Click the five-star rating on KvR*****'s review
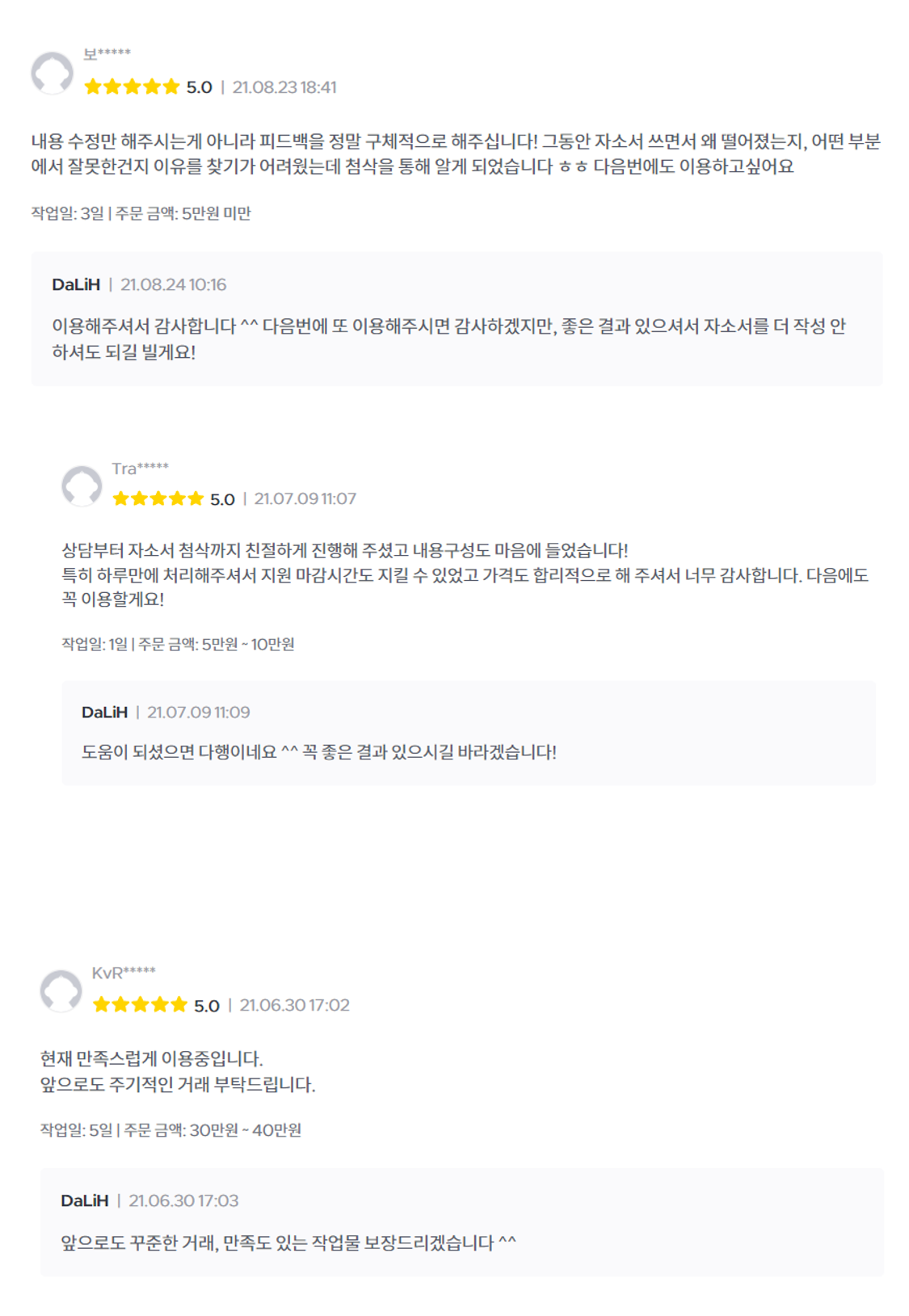The height and width of the screenshot is (1316, 909). [140, 1005]
